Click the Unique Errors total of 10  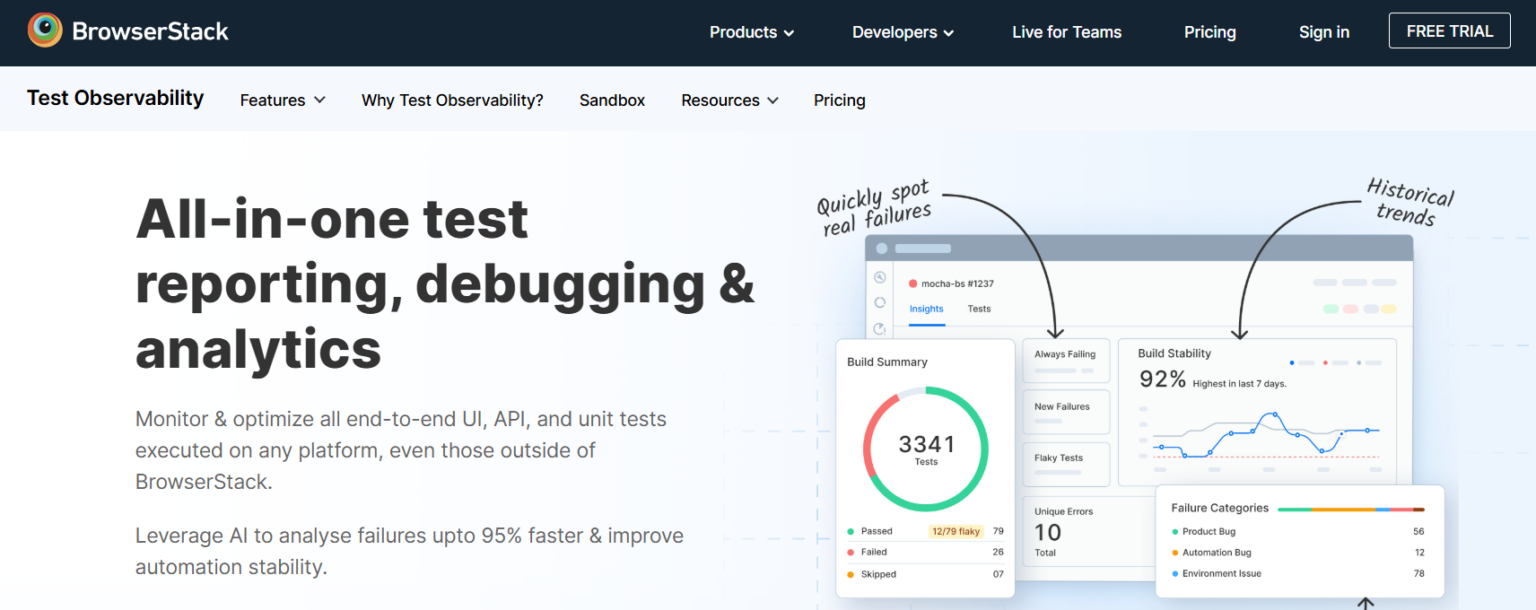point(1047,533)
